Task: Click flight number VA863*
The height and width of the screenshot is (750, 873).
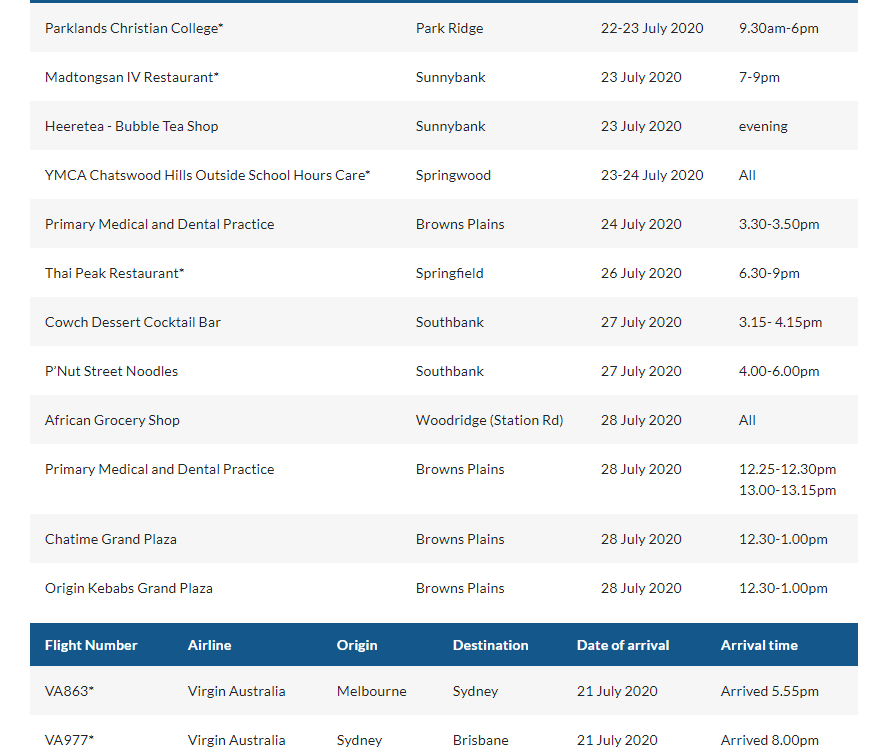Action: click(69, 691)
